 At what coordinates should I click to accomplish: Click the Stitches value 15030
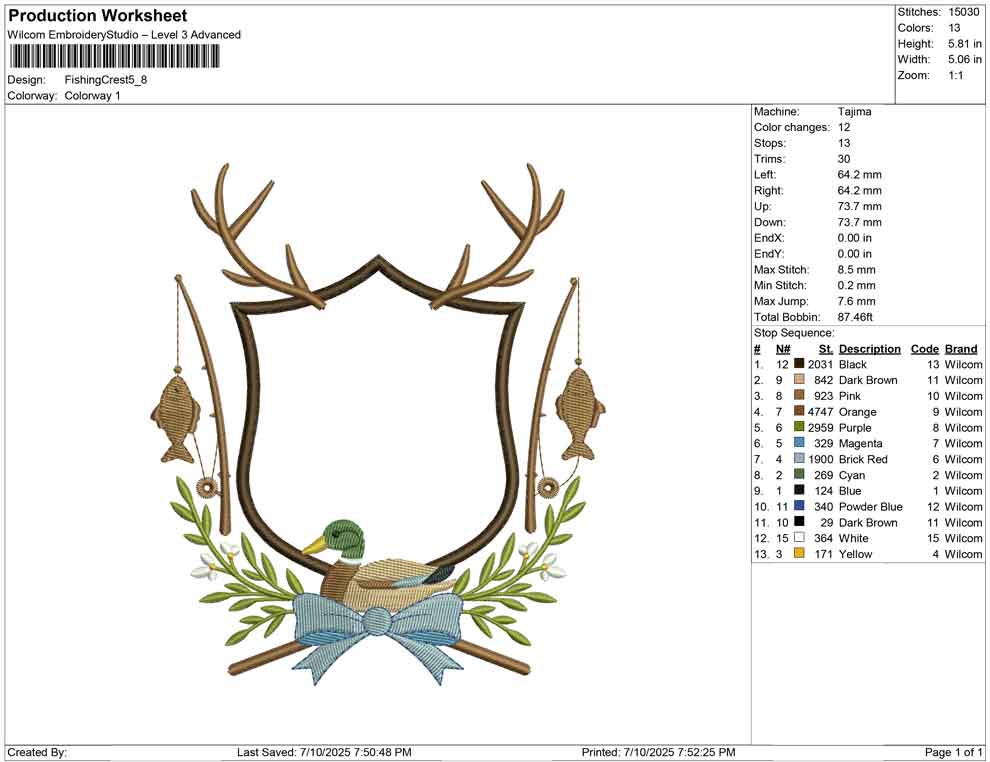[x=963, y=12]
